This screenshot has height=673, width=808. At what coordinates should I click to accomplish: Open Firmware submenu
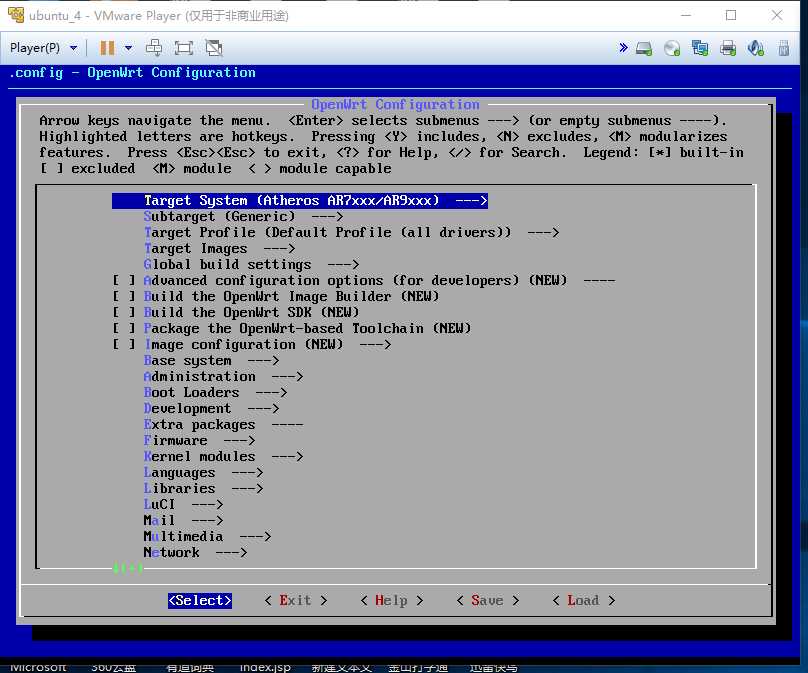coord(199,440)
